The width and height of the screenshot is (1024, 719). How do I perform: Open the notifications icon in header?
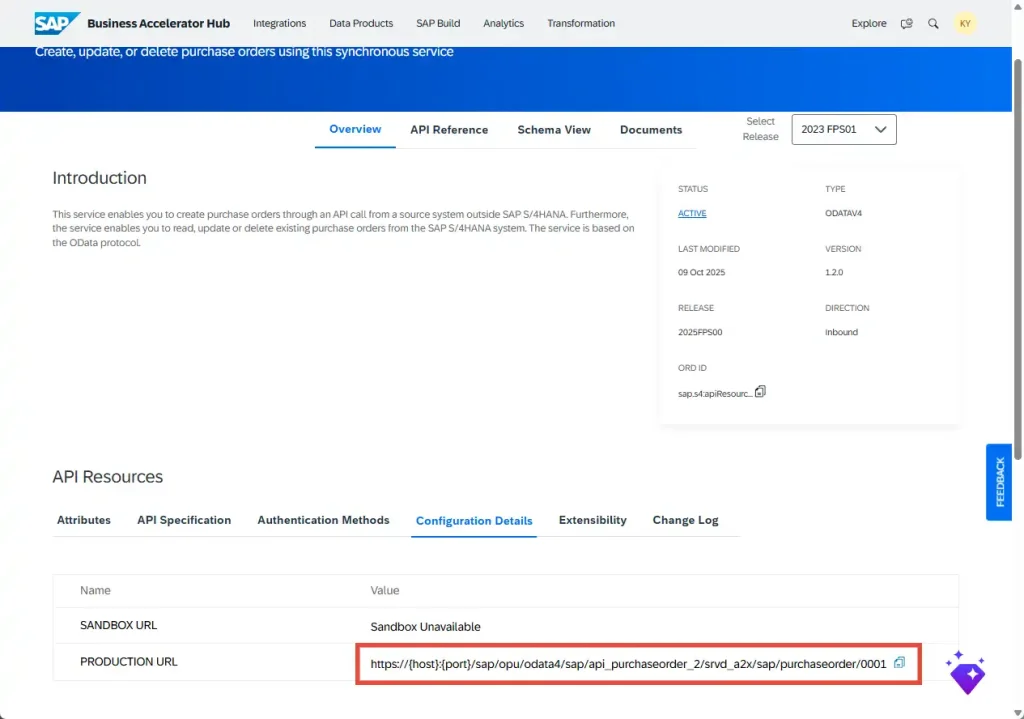(907, 23)
